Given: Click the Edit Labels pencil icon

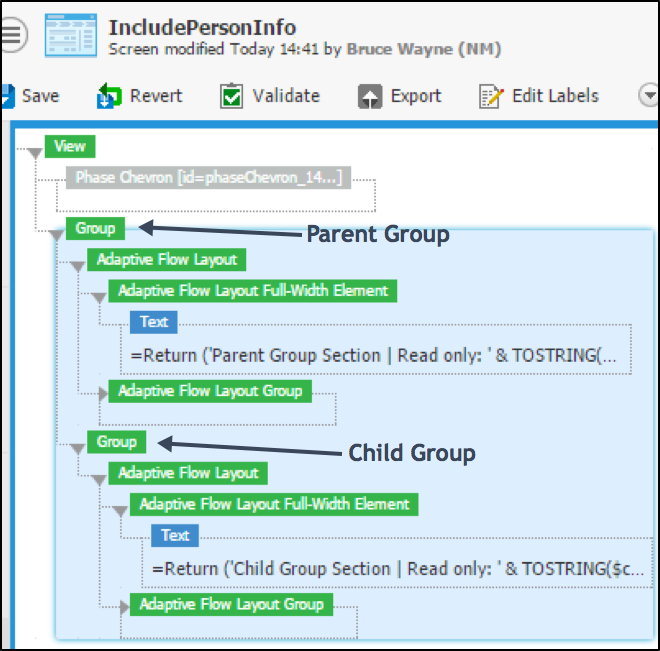Looking at the screenshot, I should (491, 96).
